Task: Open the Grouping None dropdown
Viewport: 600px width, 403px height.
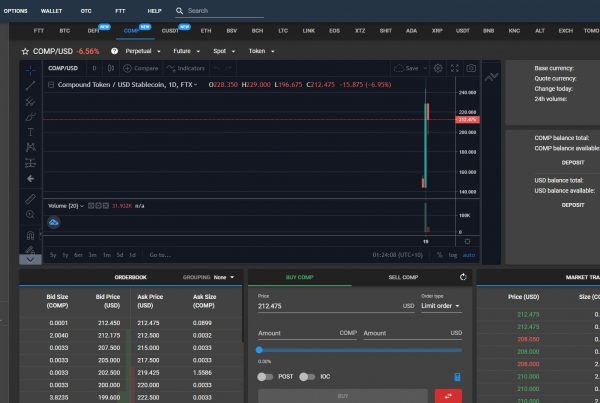Action: (x=224, y=277)
